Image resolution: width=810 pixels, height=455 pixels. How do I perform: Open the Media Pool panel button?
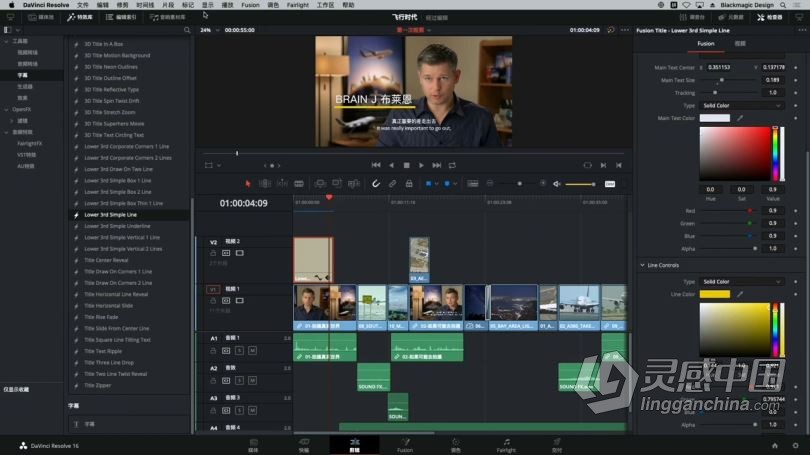(40, 17)
